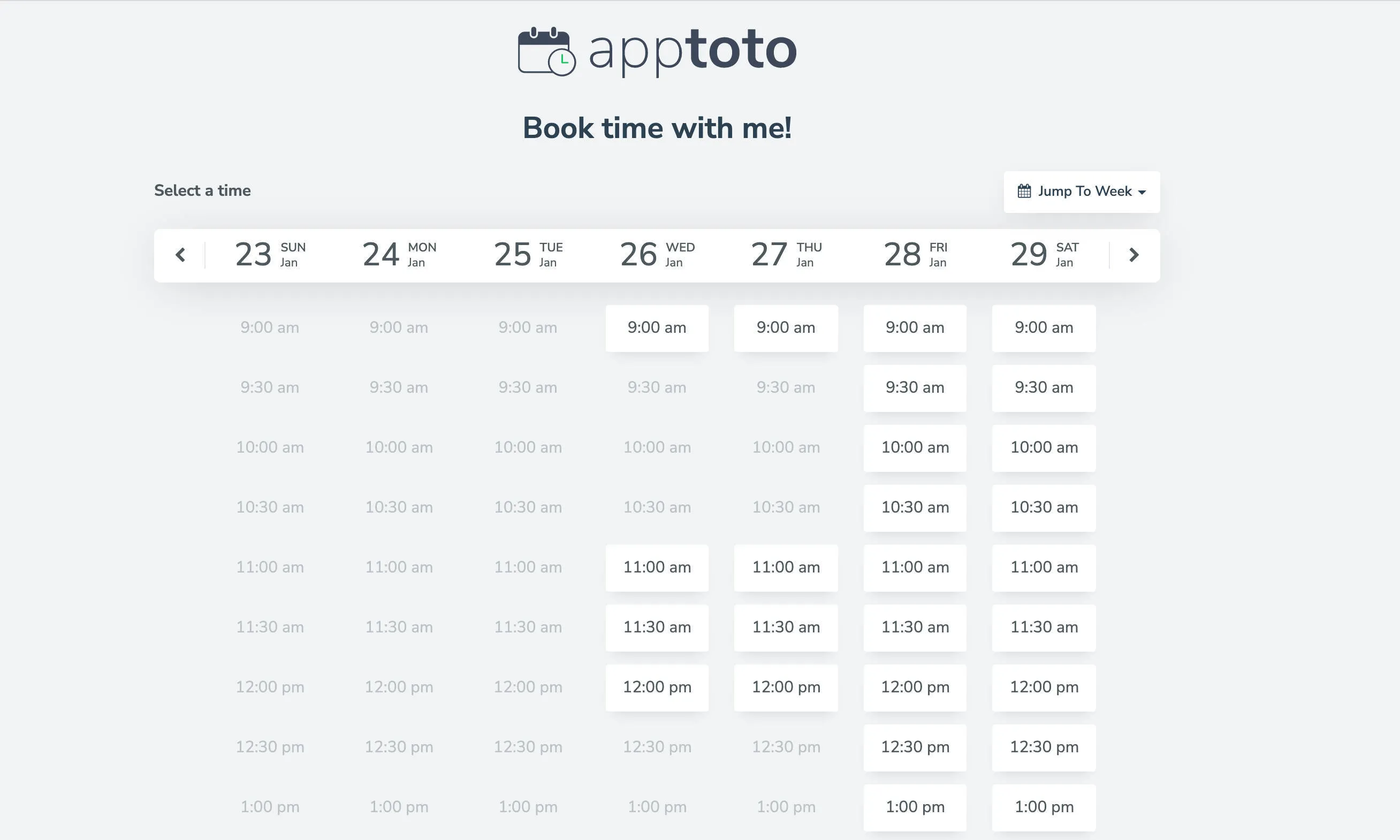Click the left chevron to view previous week
This screenshot has height=840, width=1400.
(x=180, y=255)
